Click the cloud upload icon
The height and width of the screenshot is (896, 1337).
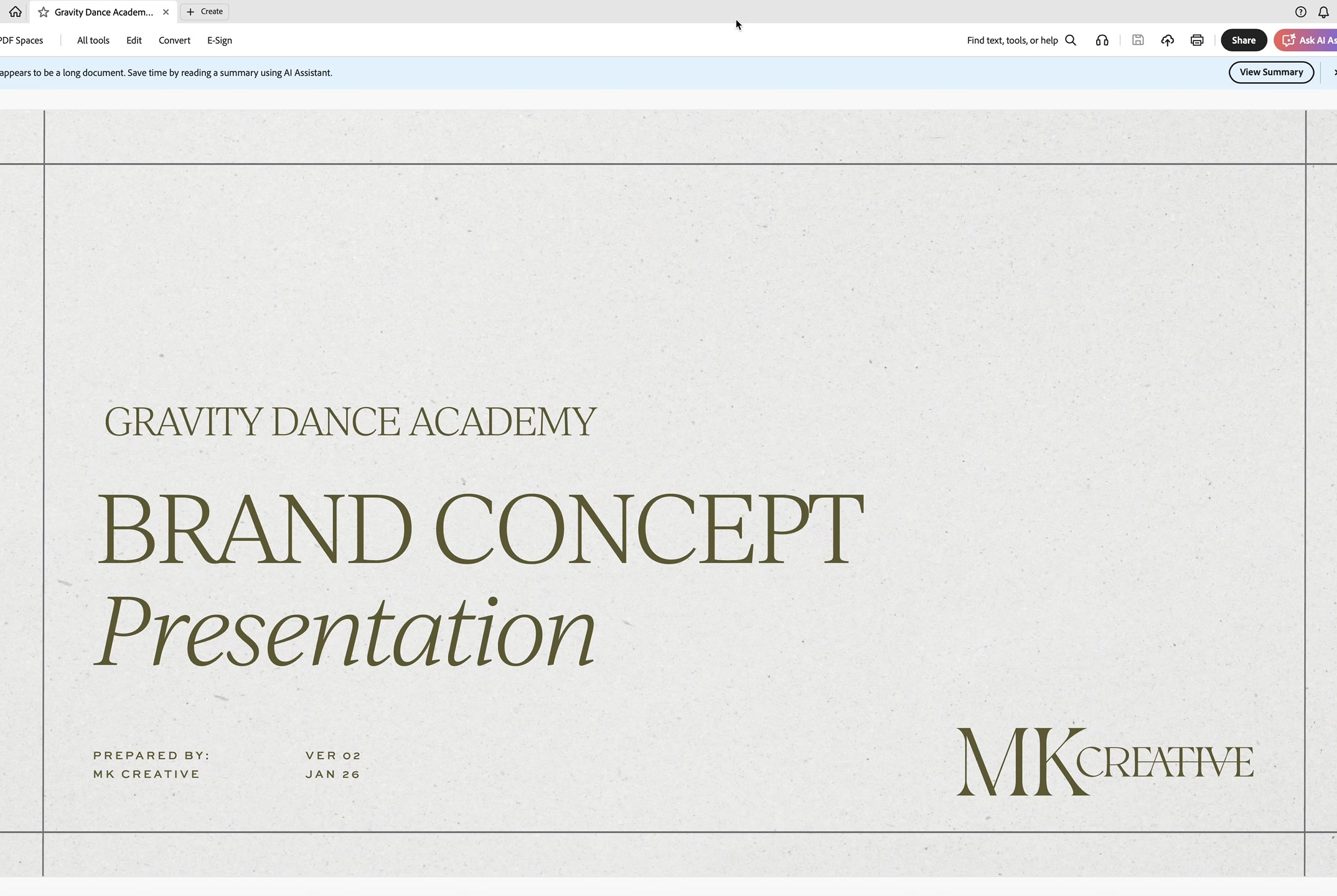[x=1168, y=40]
